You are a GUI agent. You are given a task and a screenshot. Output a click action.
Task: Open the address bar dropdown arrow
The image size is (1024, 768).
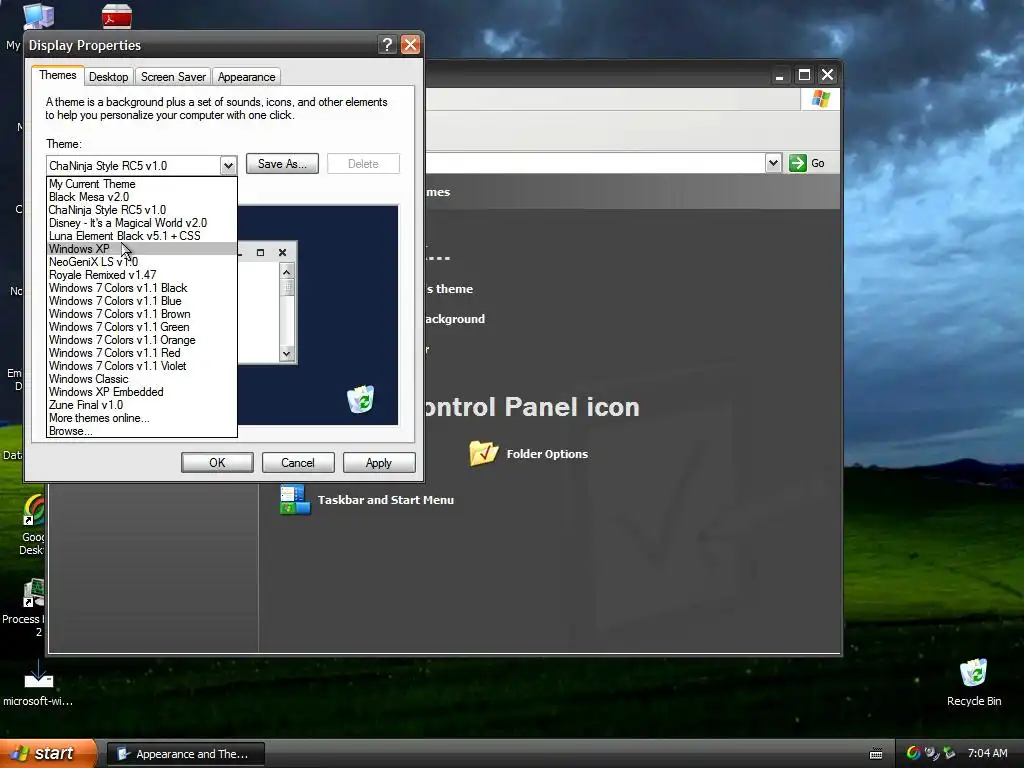773,163
